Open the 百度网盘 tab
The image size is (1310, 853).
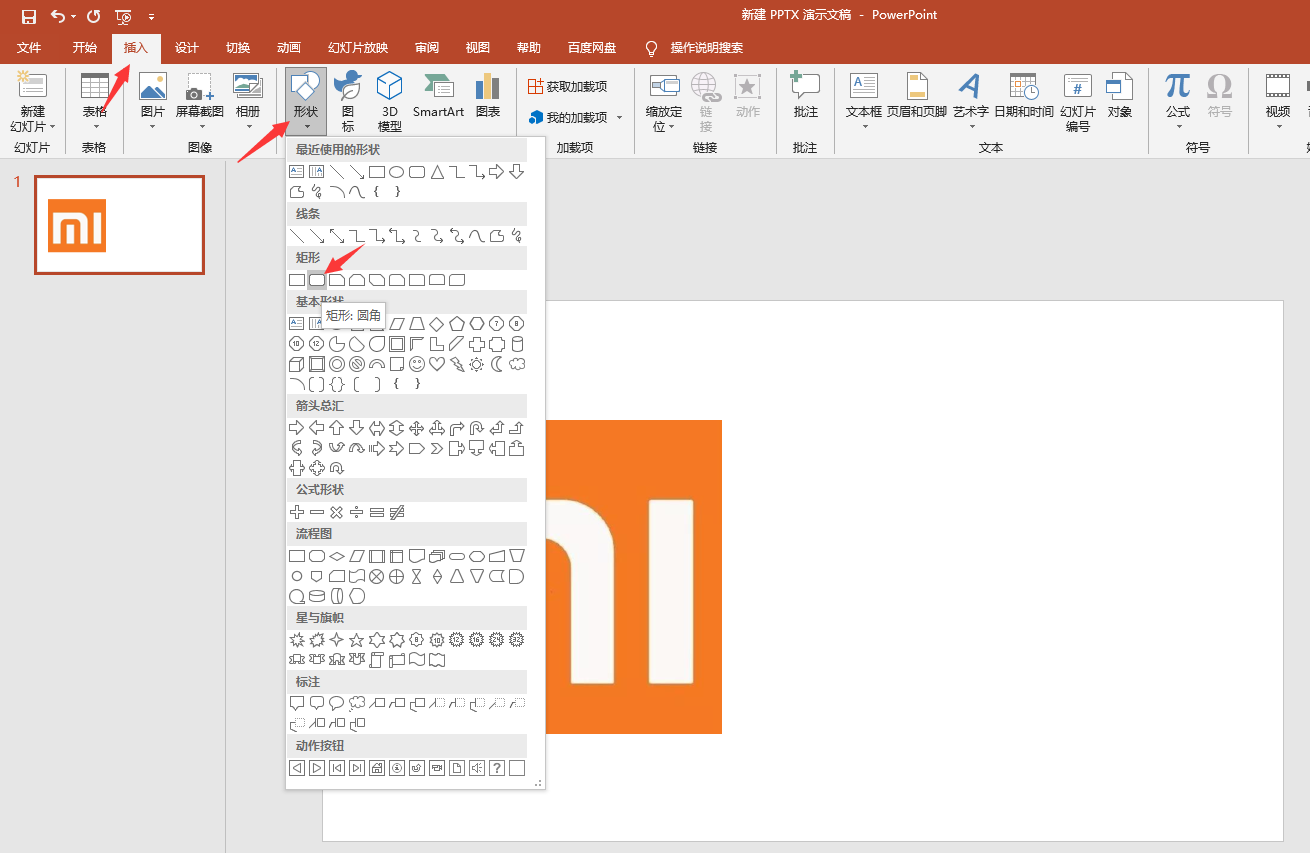tap(592, 48)
